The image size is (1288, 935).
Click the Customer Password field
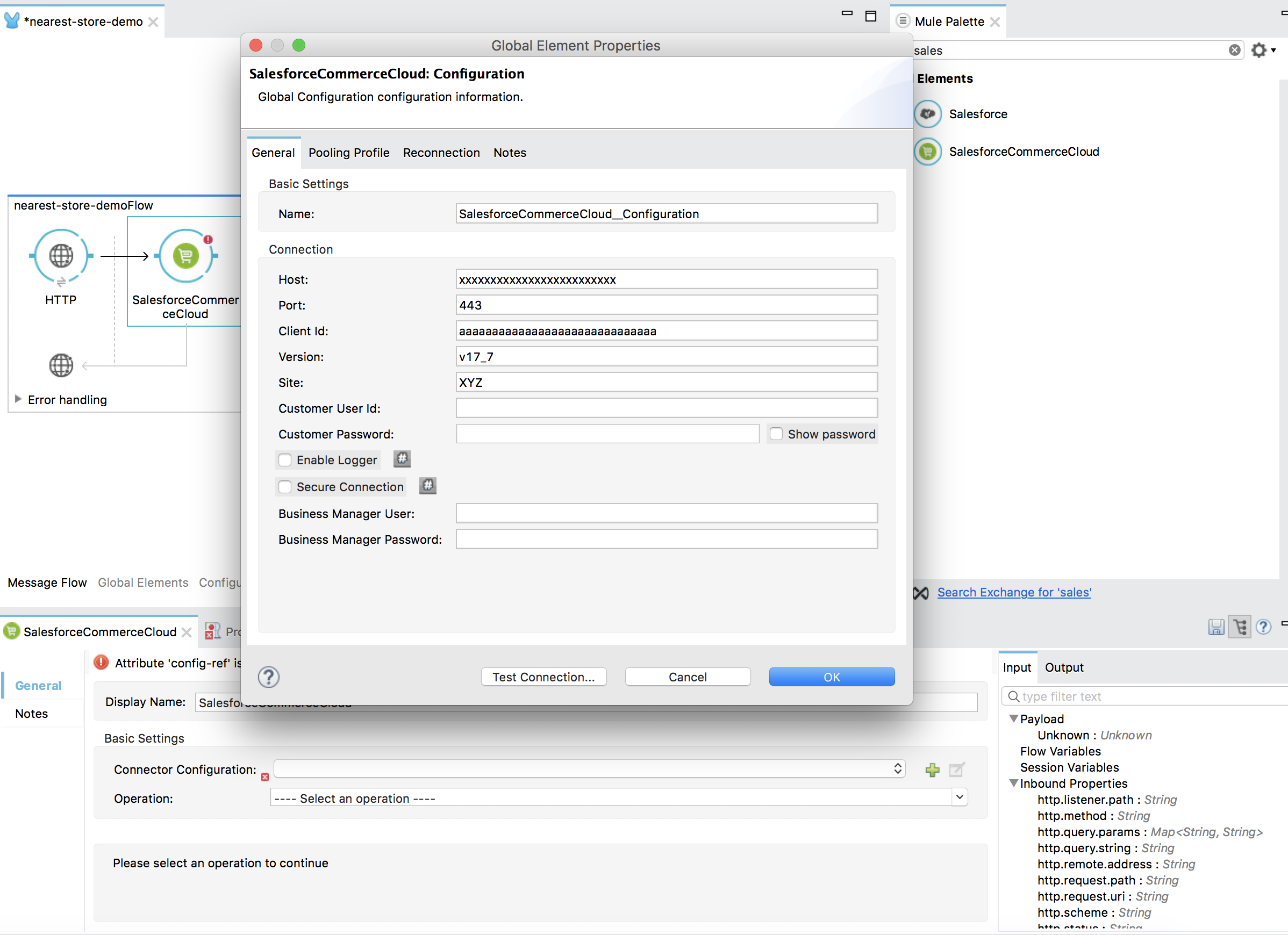[607, 434]
